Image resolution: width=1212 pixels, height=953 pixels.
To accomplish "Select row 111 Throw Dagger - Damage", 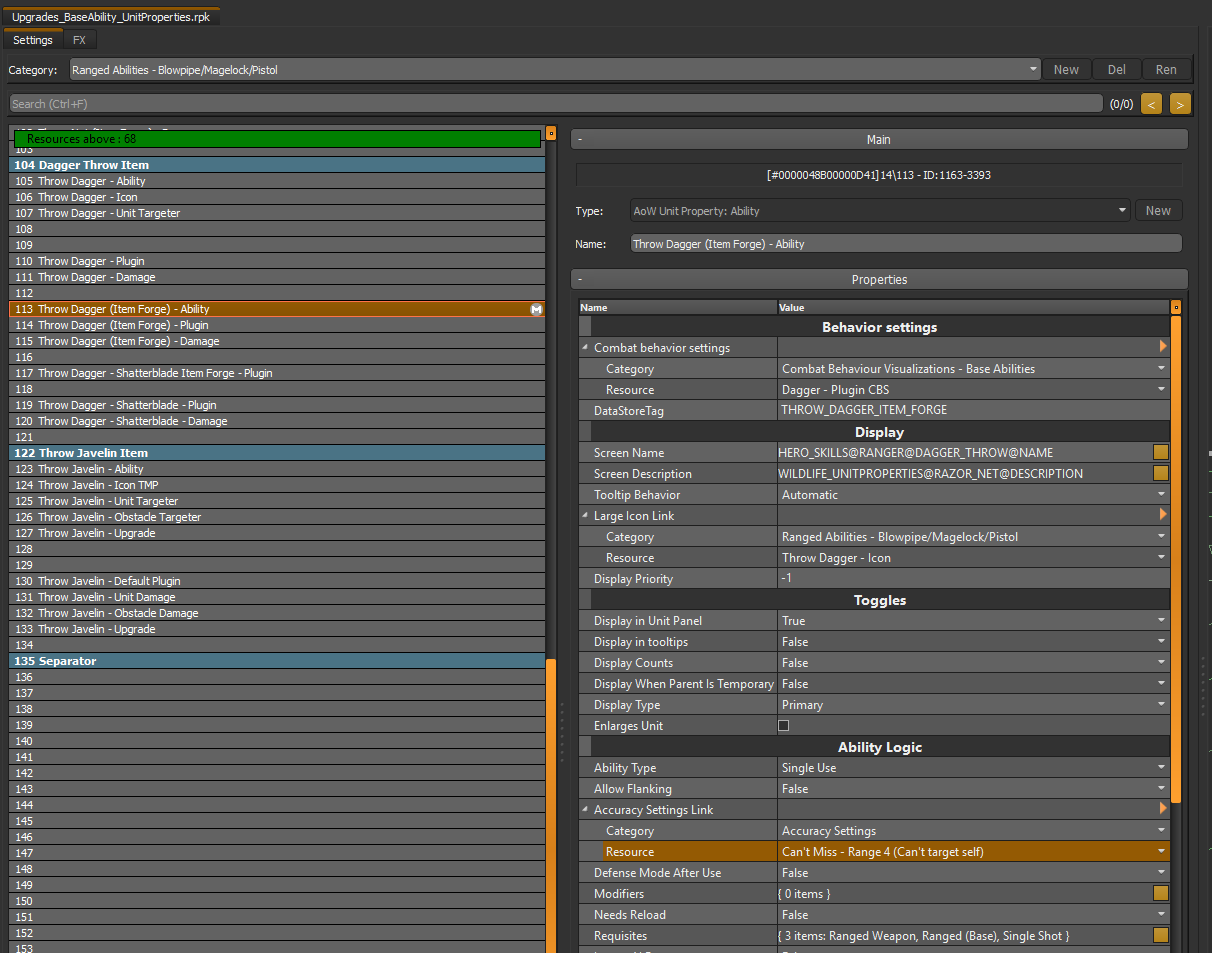I will pos(277,277).
